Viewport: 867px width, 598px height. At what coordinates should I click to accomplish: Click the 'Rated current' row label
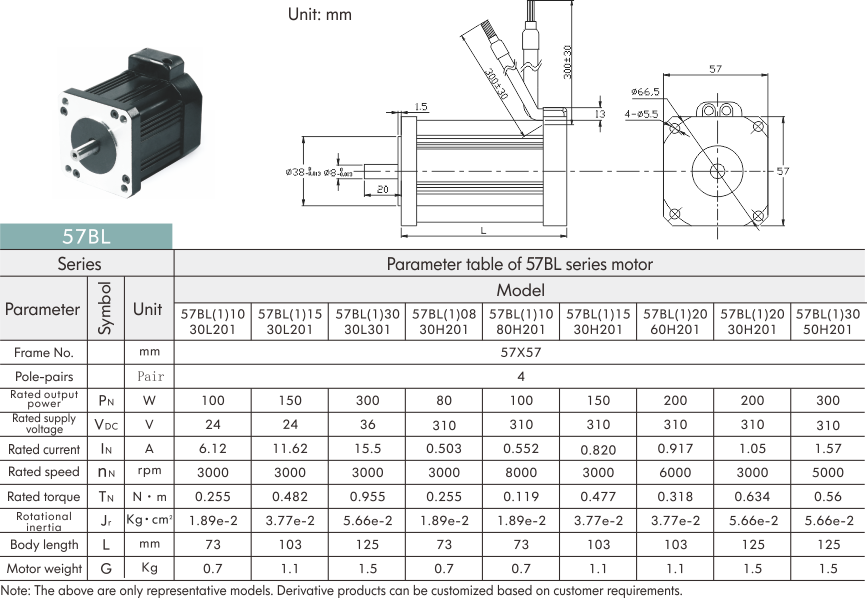click(44, 449)
